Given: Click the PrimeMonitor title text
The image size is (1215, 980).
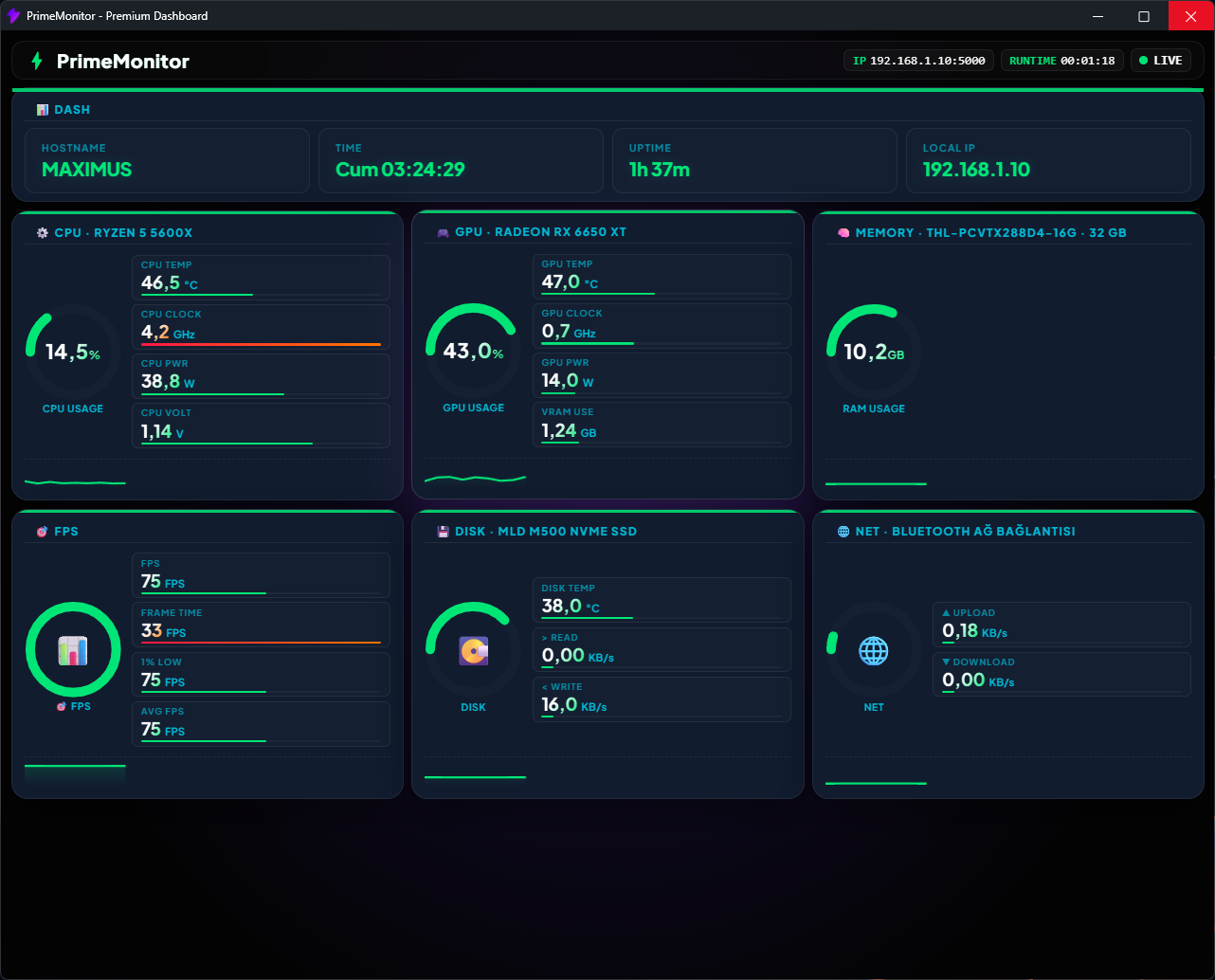Looking at the screenshot, I should (123, 62).
